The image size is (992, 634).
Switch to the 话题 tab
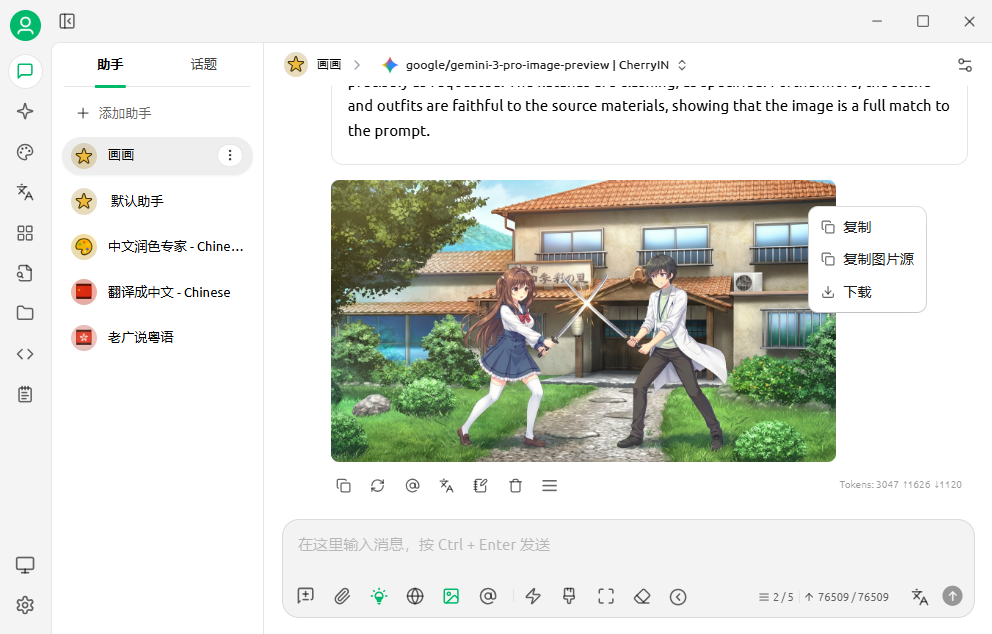point(204,64)
